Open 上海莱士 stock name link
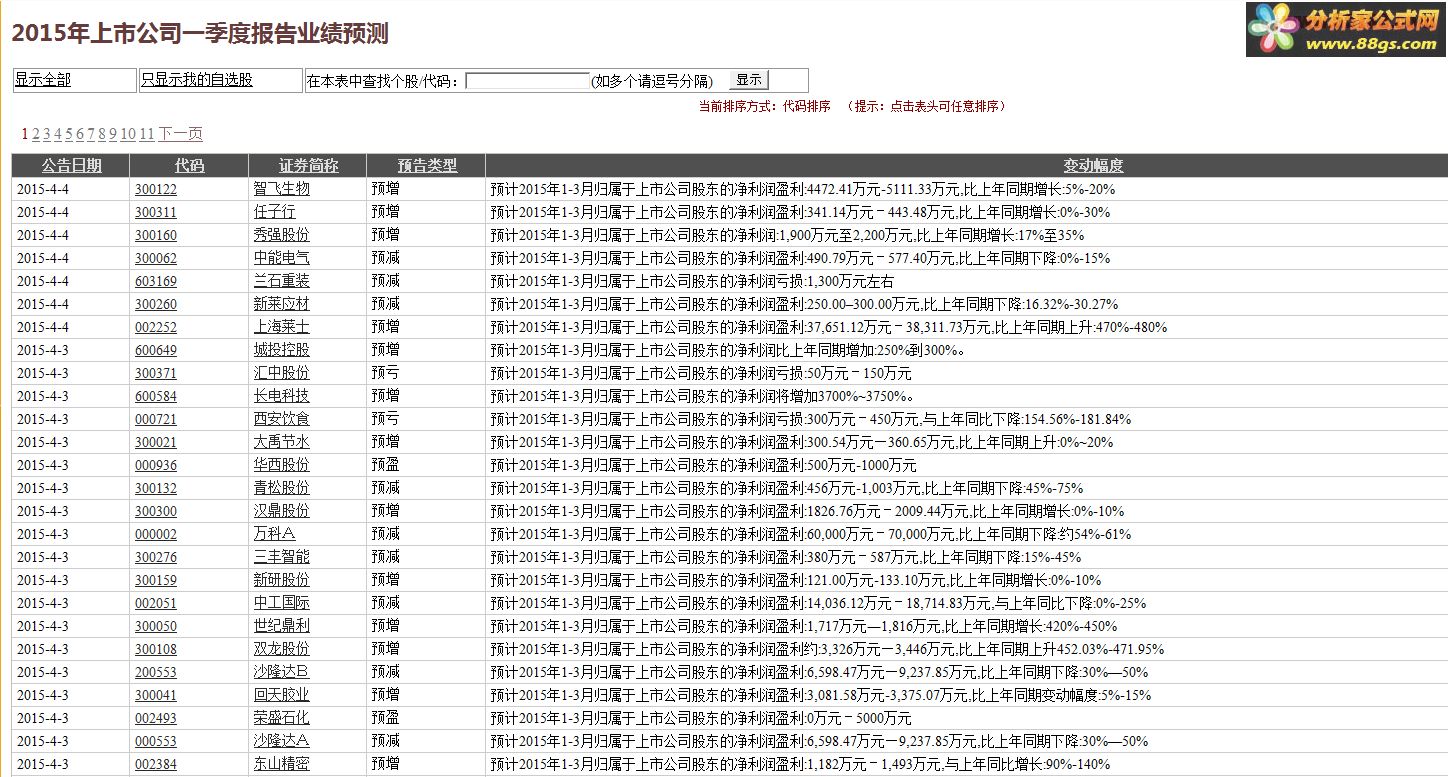The height and width of the screenshot is (777, 1448). (x=282, y=327)
